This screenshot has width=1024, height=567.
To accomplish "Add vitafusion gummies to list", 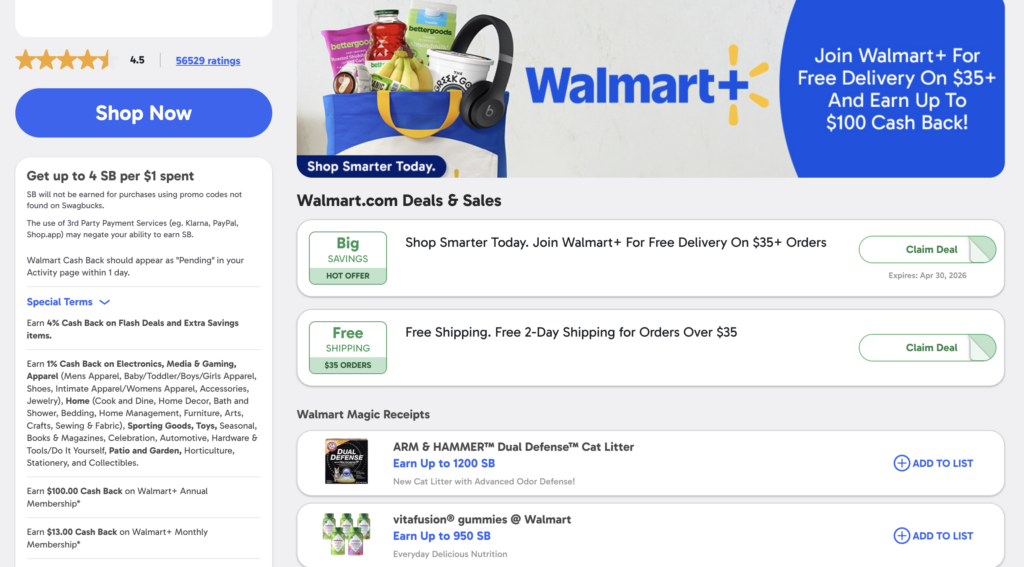I will 942,536.
